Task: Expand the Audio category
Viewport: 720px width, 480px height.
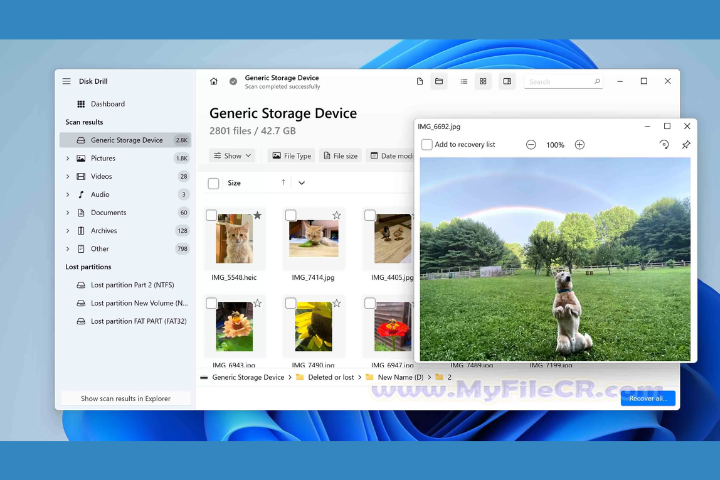Action: 68,194
